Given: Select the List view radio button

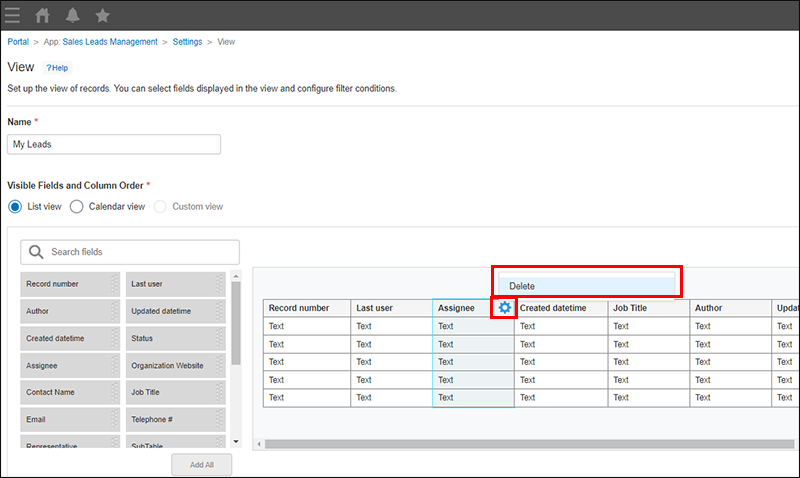Looking at the screenshot, I should coord(15,207).
